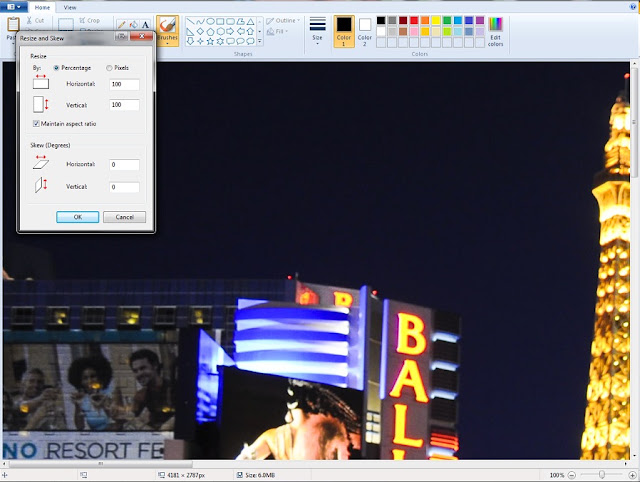The height and width of the screenshot is (482, 640).
Task: Open Edit colors palette
Action: pyautogui.click(x=495, y=32)
